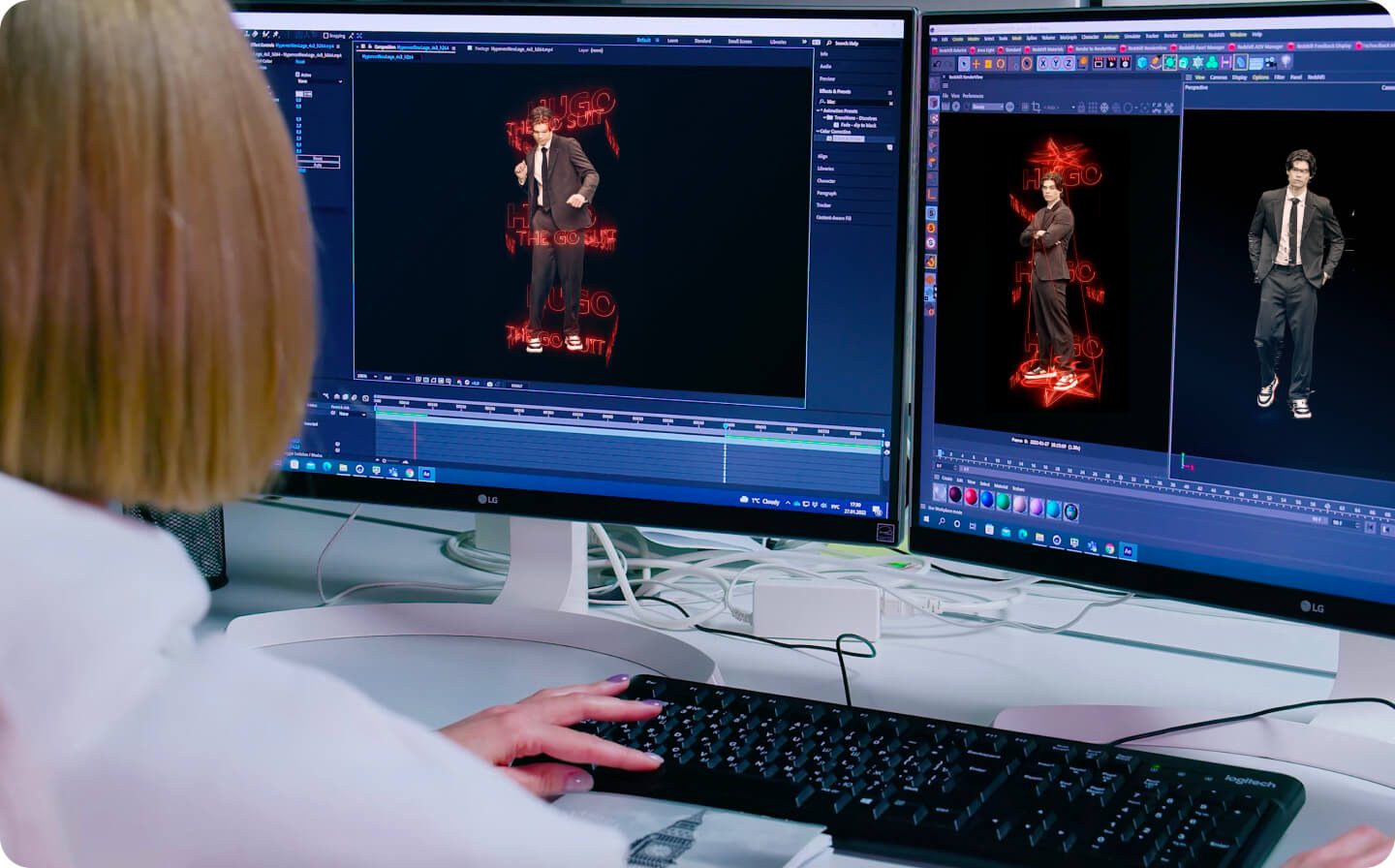Toggle the Active checkbox in Effect Controls

click(298, 75)
